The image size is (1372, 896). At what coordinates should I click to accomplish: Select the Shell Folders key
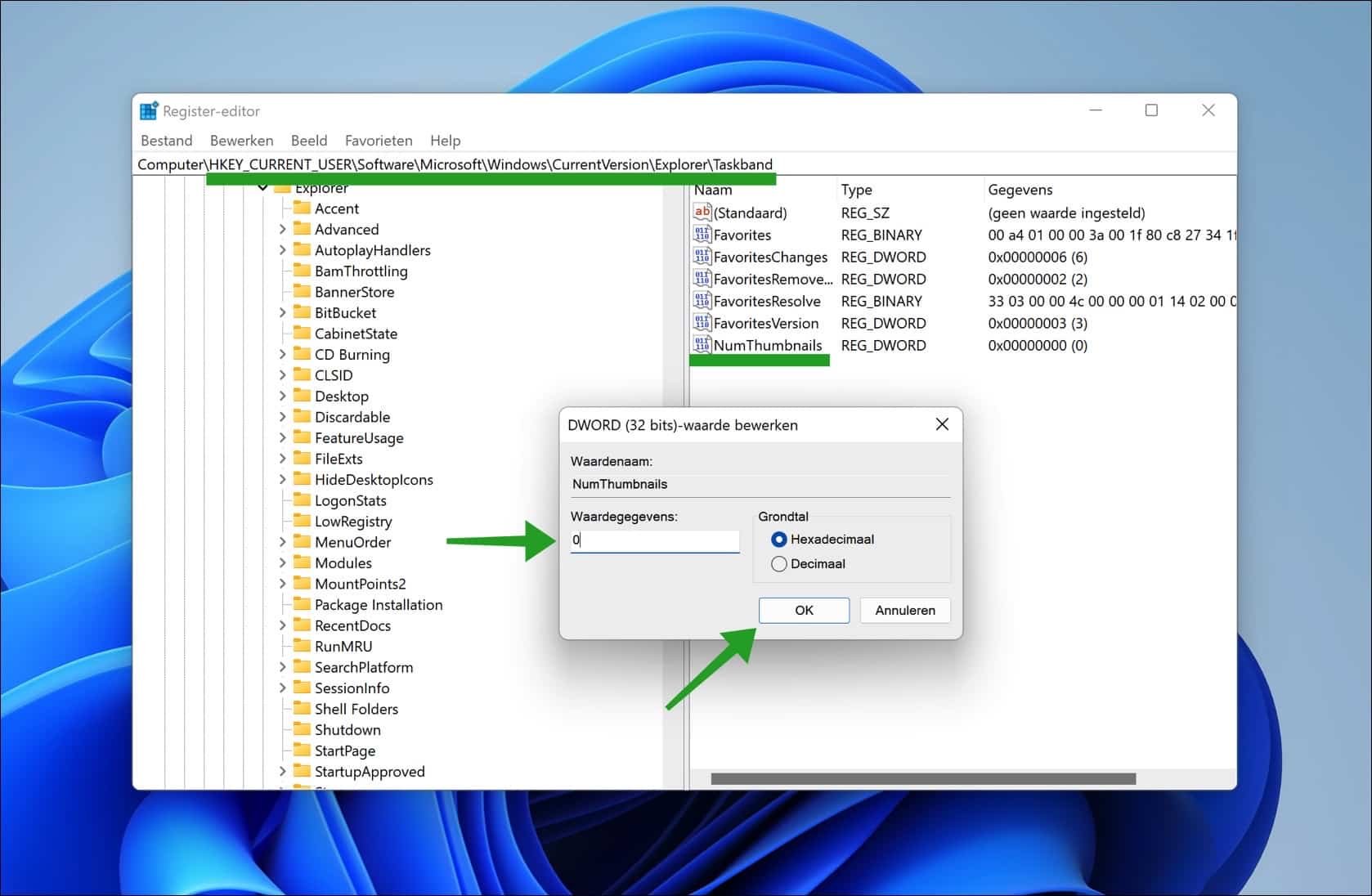click(356, 709)
